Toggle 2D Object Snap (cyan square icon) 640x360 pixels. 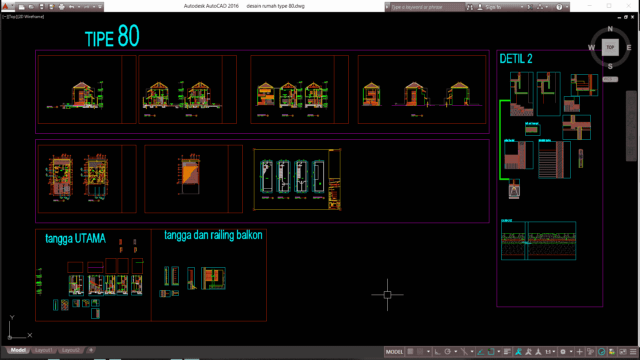tap(491, 352)
